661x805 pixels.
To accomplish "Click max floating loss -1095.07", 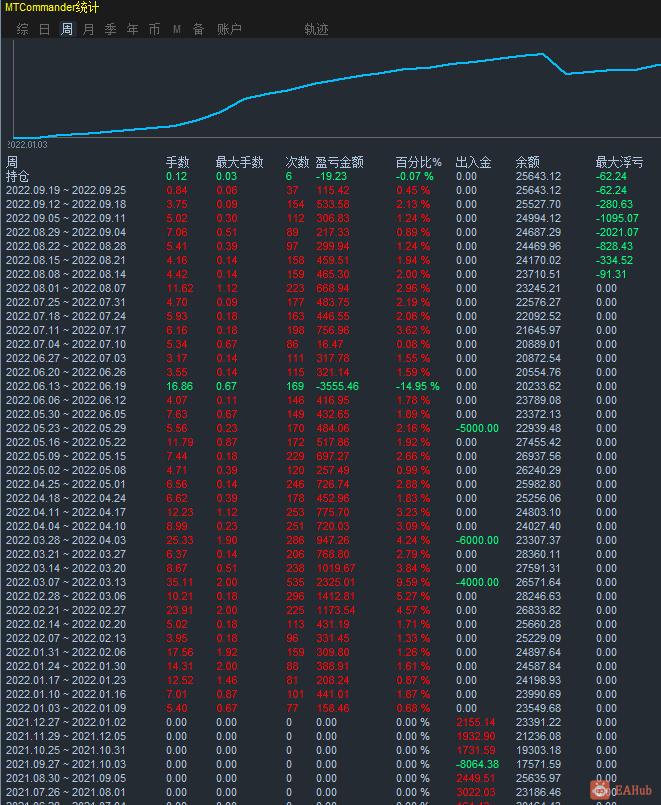I will coord(617,218).
